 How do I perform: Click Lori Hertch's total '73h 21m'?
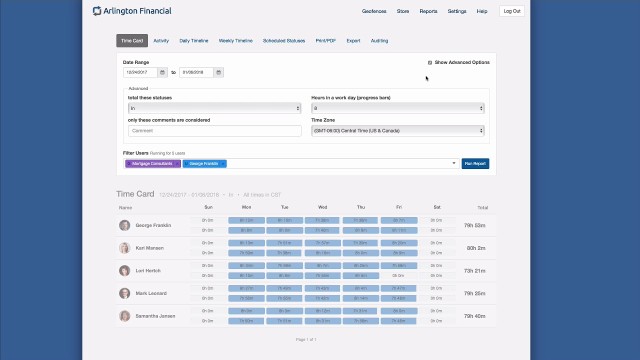(x=474, y=271)
